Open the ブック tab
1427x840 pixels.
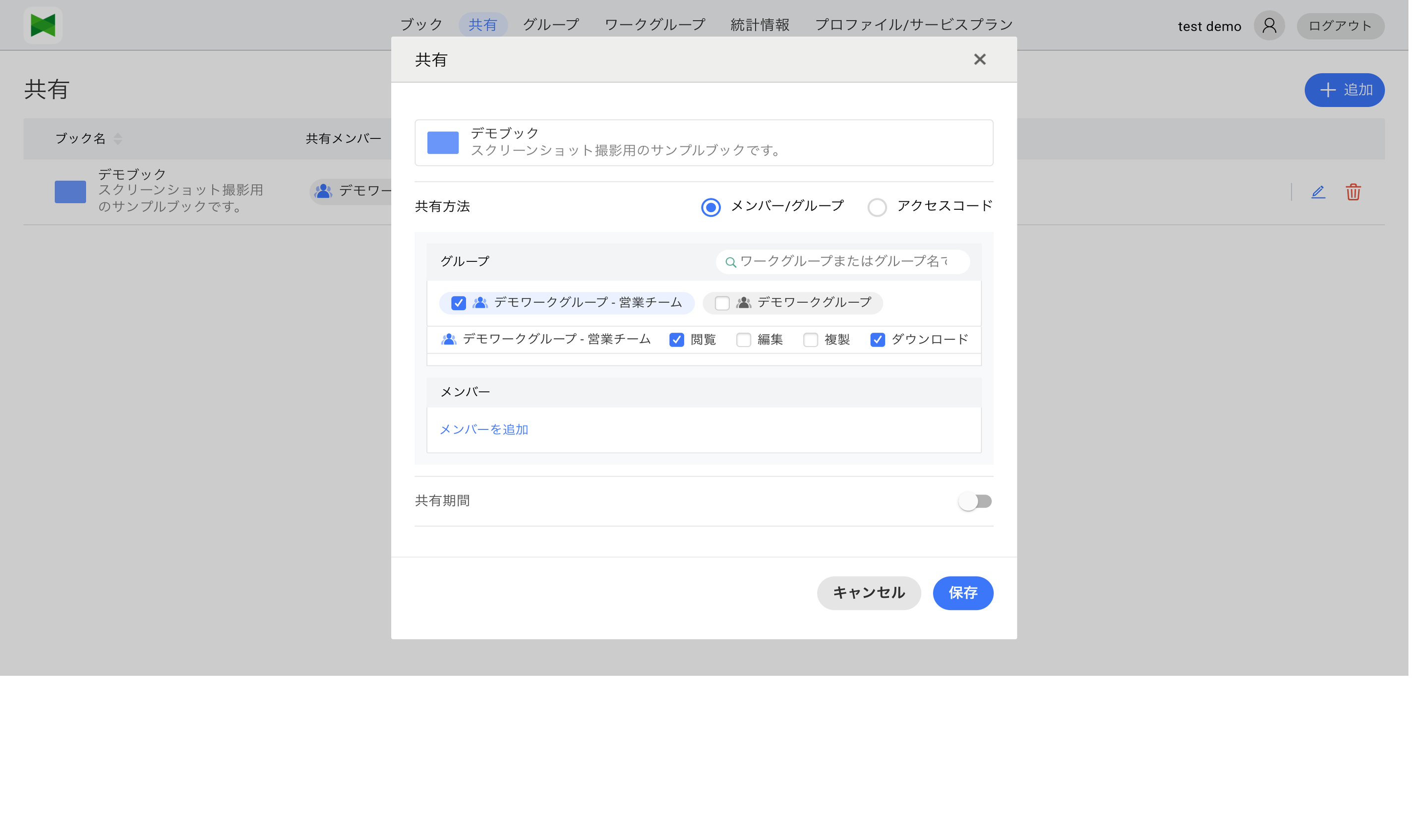point(421,25)
